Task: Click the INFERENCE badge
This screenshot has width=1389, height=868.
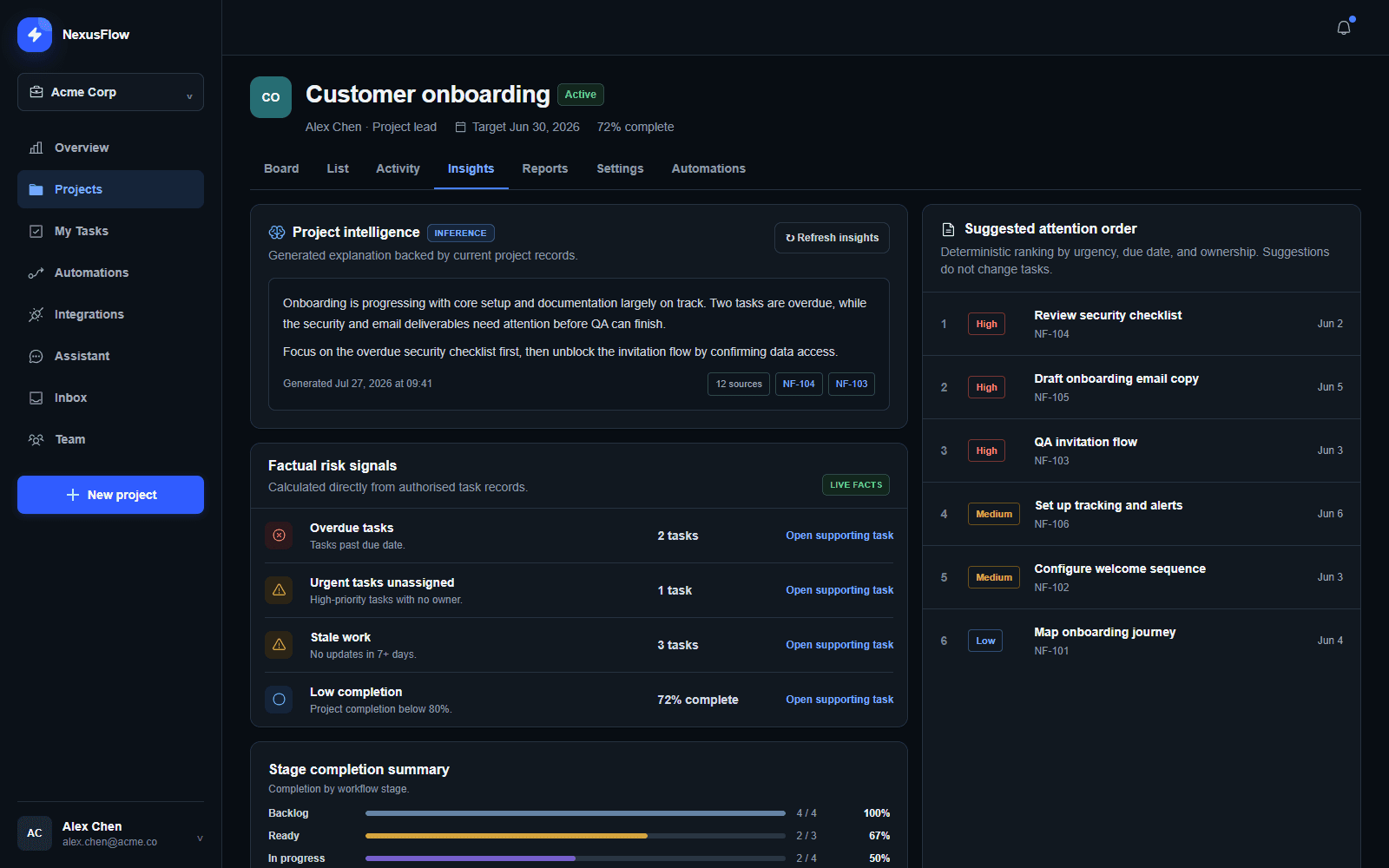Action: pos(460,233)
